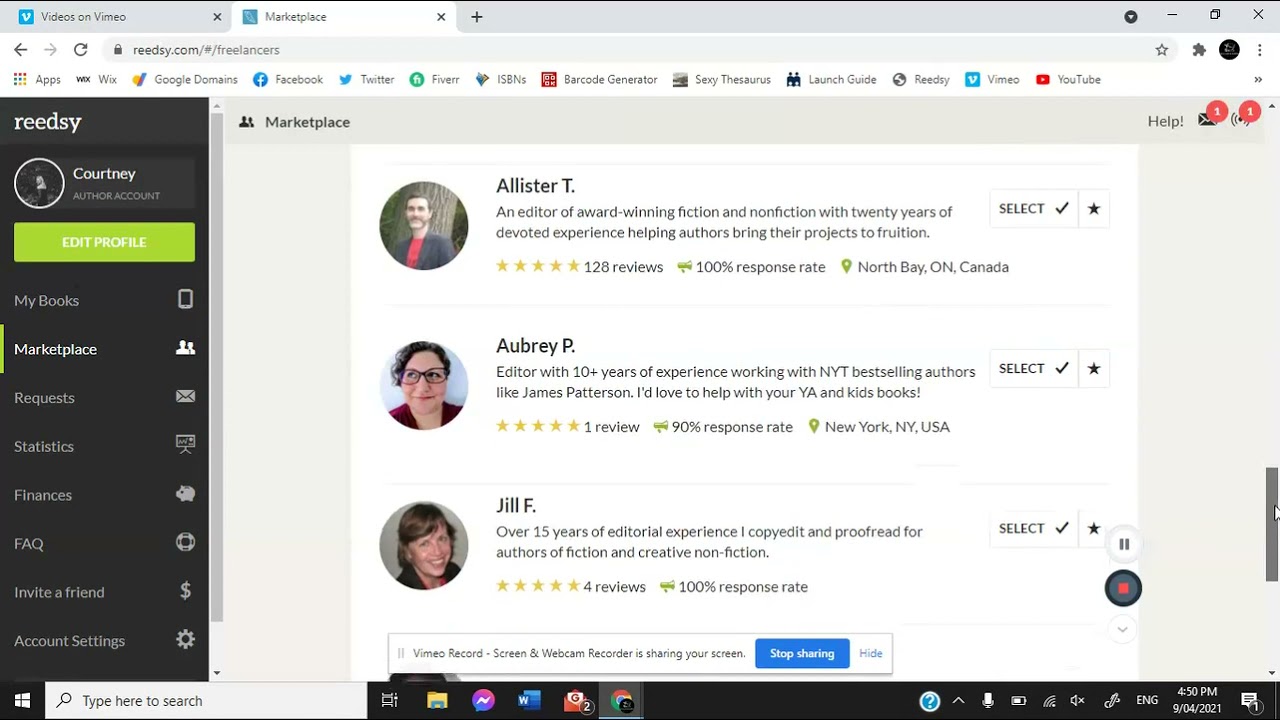Open Jill F.'s profile photo

tap(424, 545)
